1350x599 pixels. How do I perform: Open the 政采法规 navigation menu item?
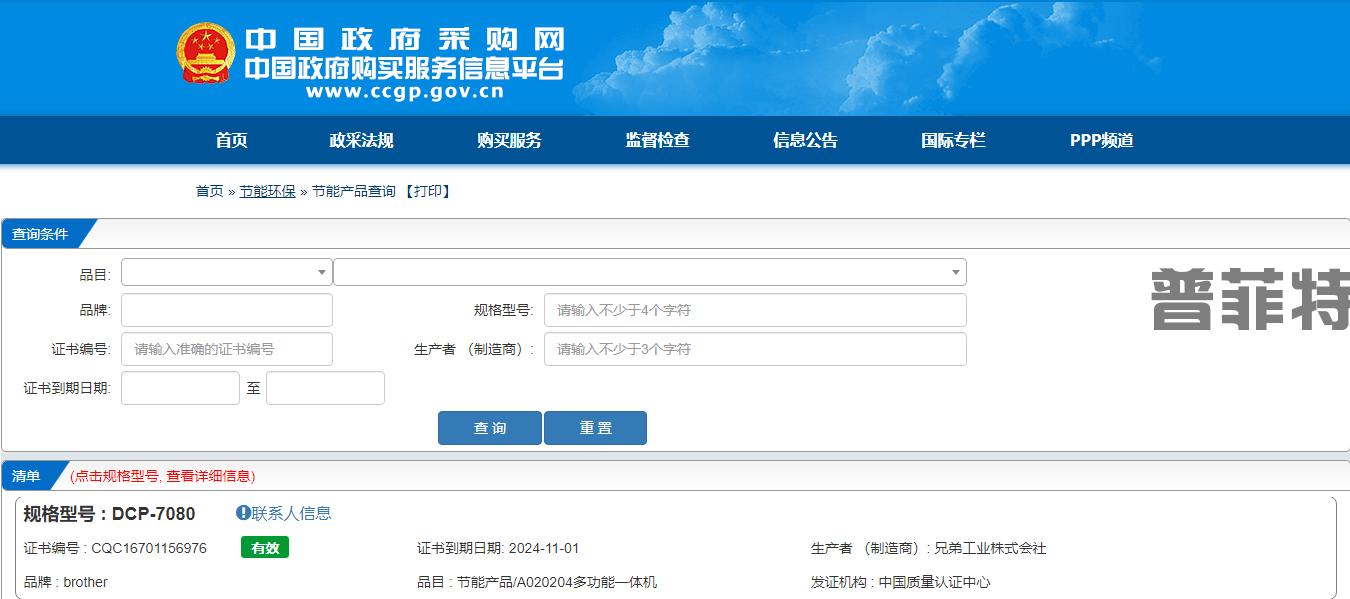[x=361, y=140]
